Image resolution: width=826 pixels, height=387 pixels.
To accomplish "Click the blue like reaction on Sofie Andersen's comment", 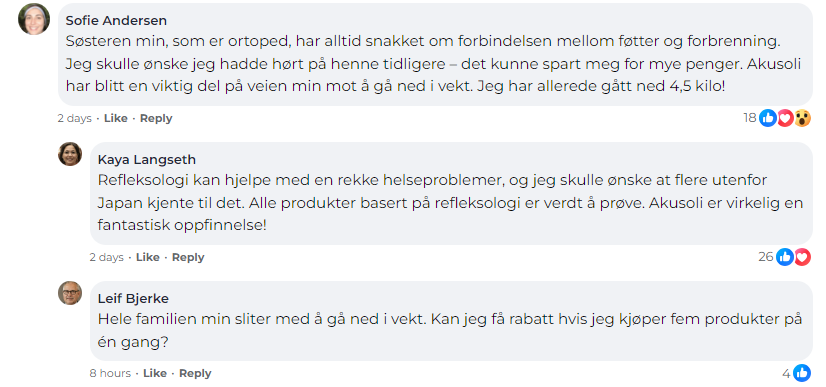I will pyautogui.click(x=768, y=118).
